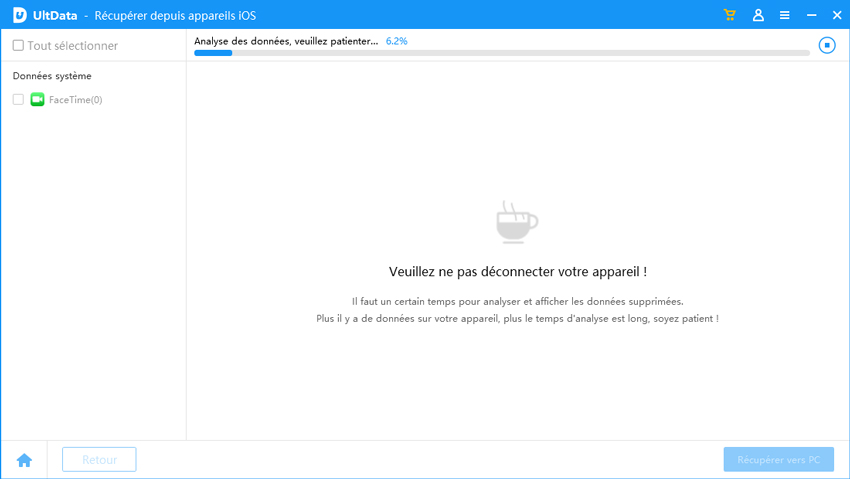Open the user account icon
Screen dimensions: 850x479
click(758, 15)
